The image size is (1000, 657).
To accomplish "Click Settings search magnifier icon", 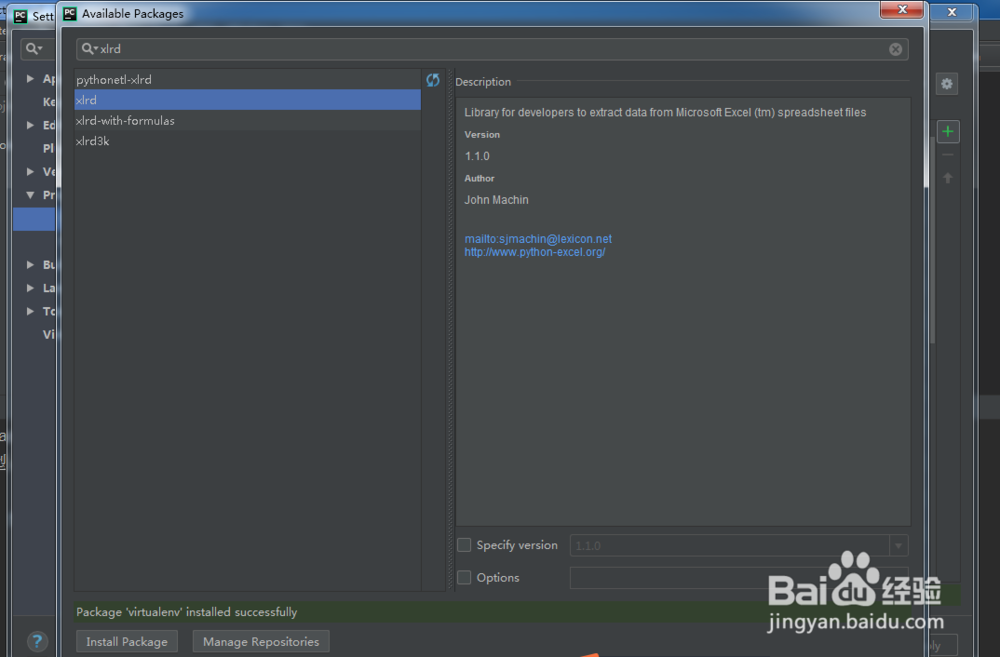I will tap(34, 48).
